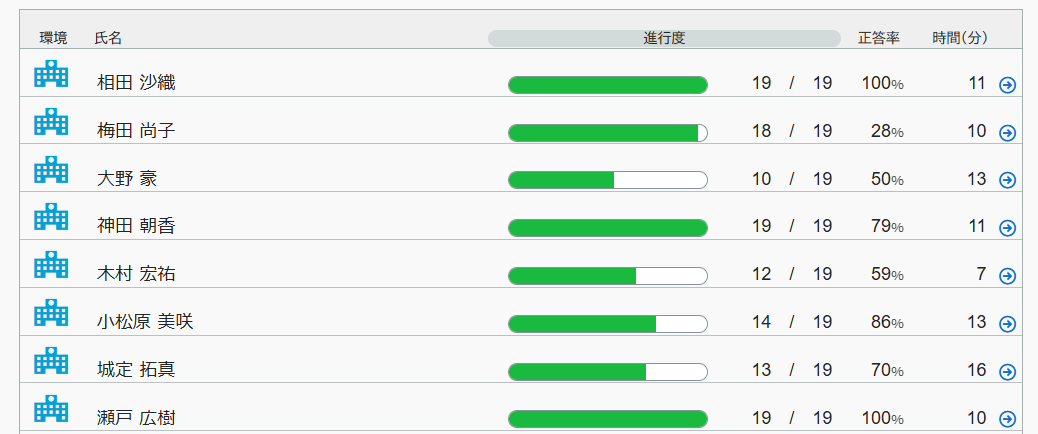Viewport: 1038px width, 434px height.
Task: Open detail arrow for 小松原 美咲
Action: coord(1007,324)
